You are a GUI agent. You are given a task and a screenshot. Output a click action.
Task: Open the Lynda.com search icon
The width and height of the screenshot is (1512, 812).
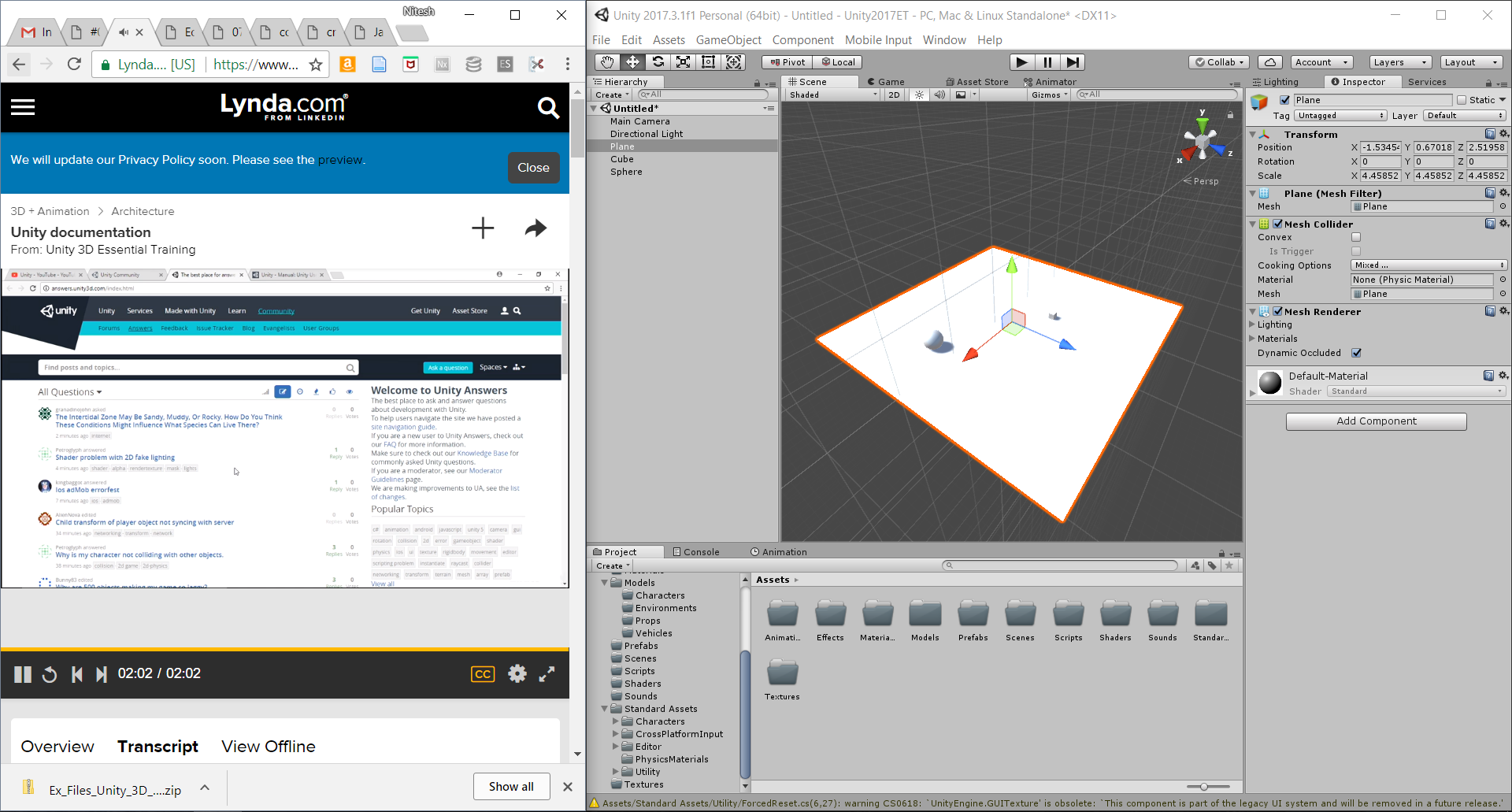pyautogui.click(x=548, y=107)
